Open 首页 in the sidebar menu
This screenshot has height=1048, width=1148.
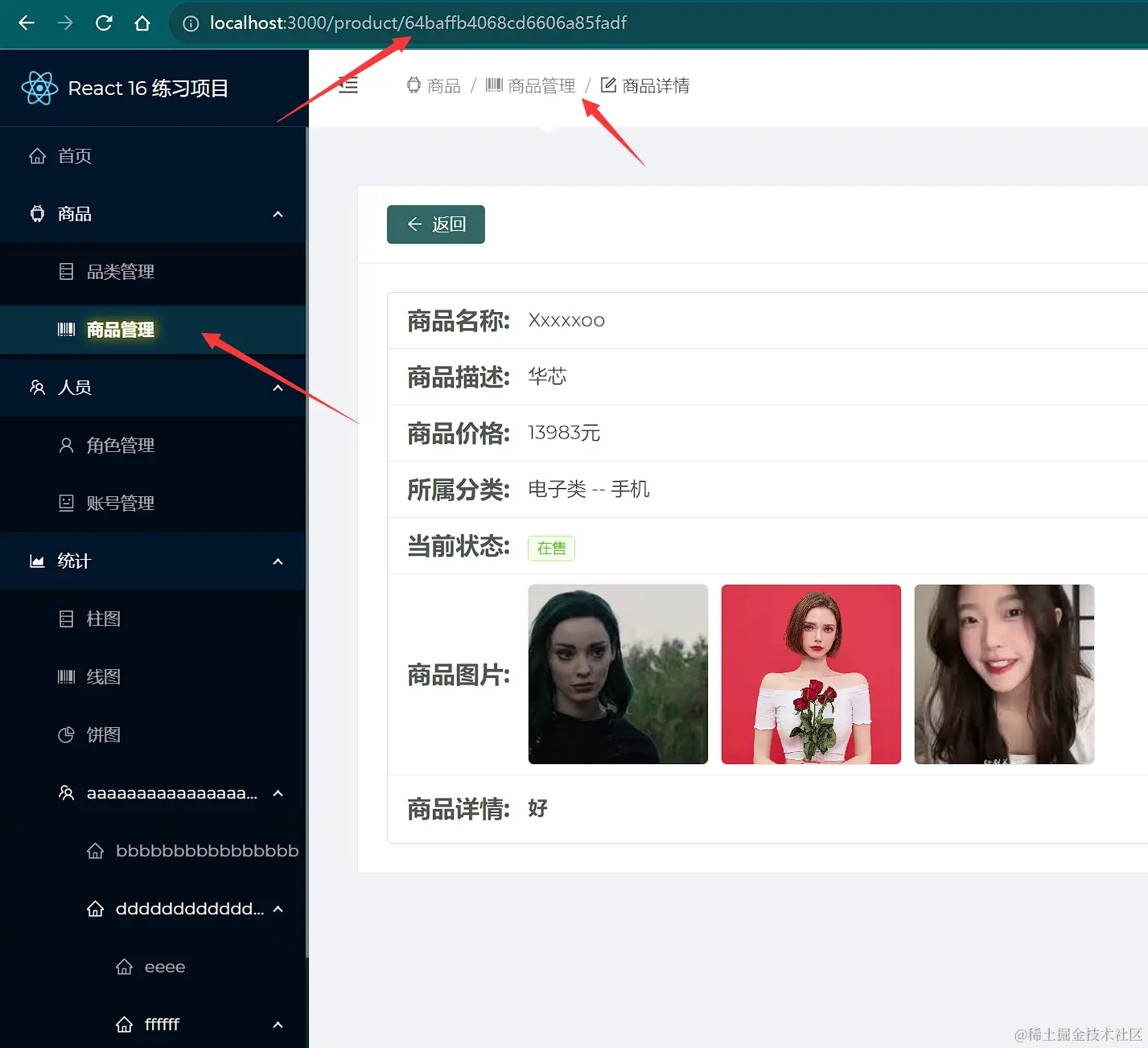click(x=153, y=156)
